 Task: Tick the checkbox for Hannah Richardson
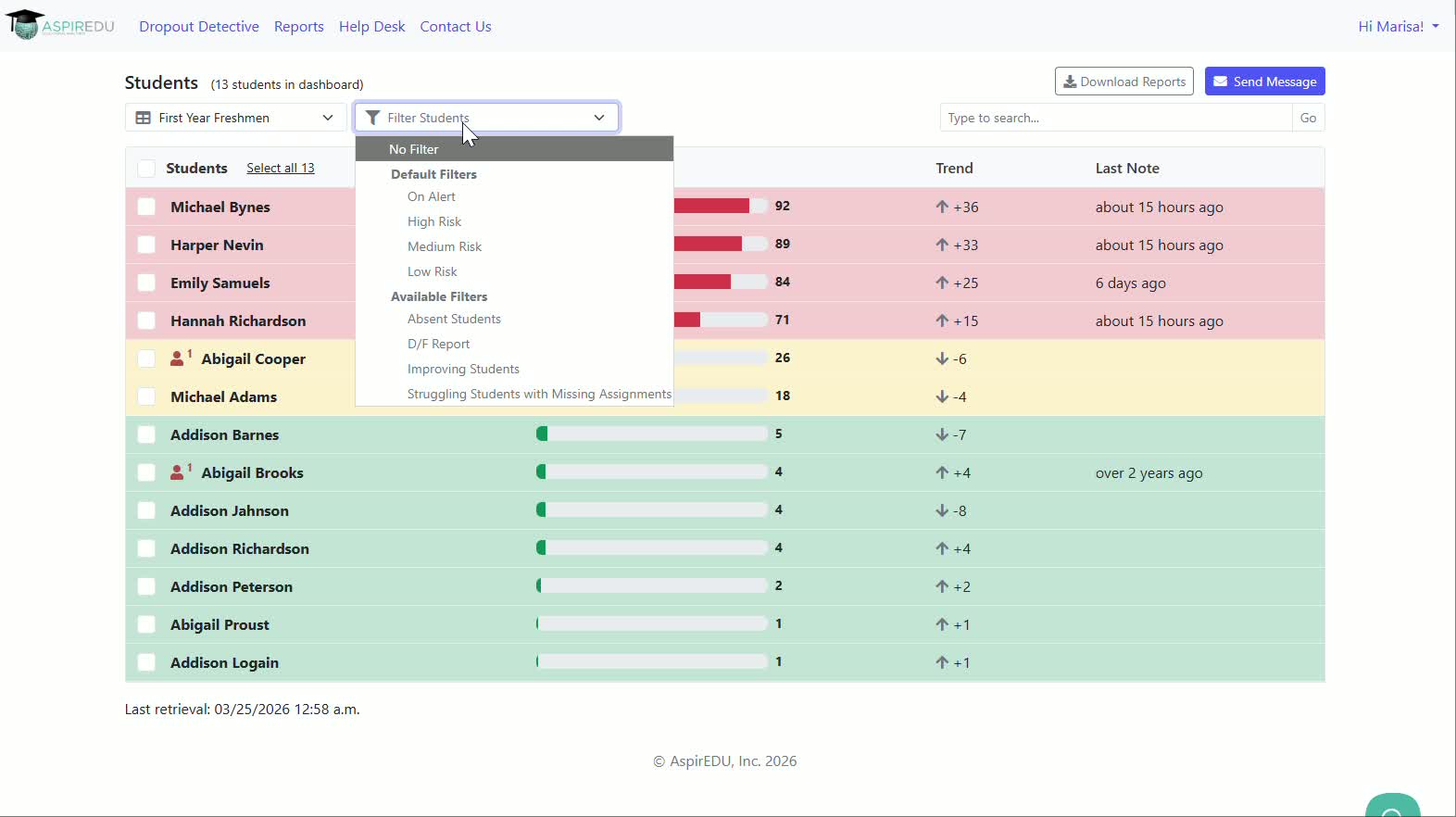click(x=146, y=321)
